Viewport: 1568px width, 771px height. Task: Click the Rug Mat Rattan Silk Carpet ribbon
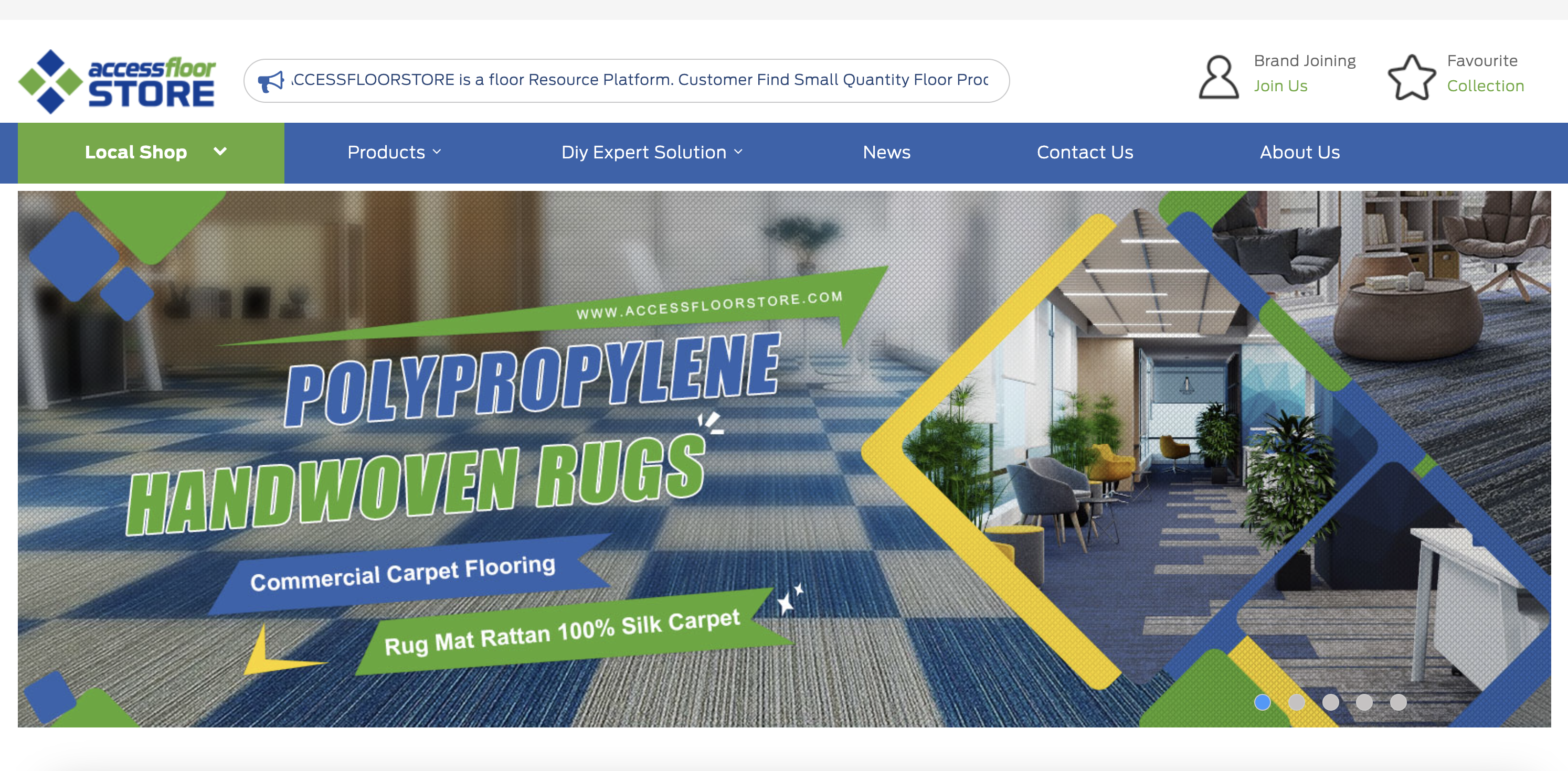(x=575, y=631)
